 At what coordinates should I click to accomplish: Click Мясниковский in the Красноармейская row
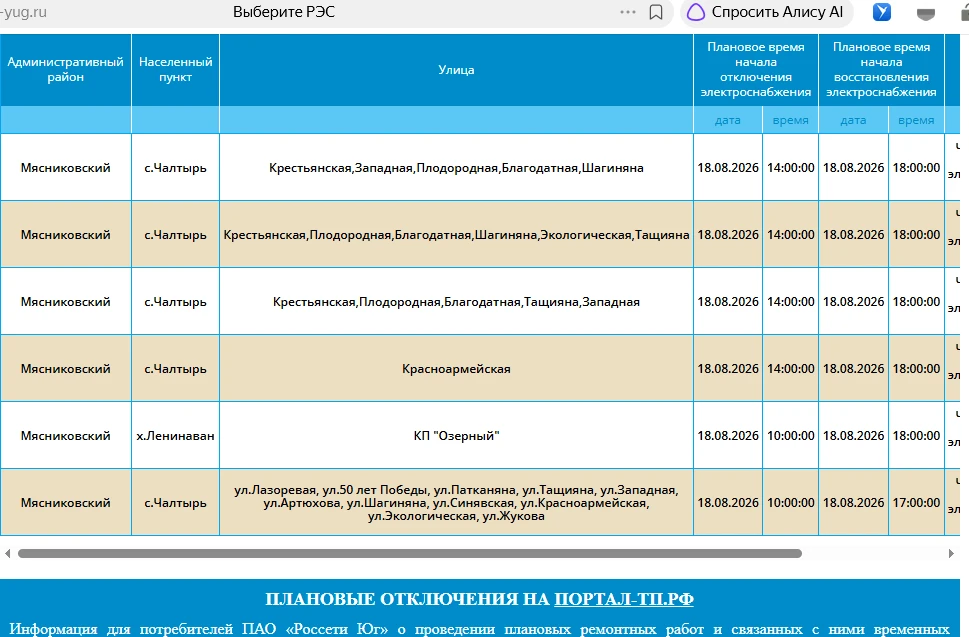(66, 369)
